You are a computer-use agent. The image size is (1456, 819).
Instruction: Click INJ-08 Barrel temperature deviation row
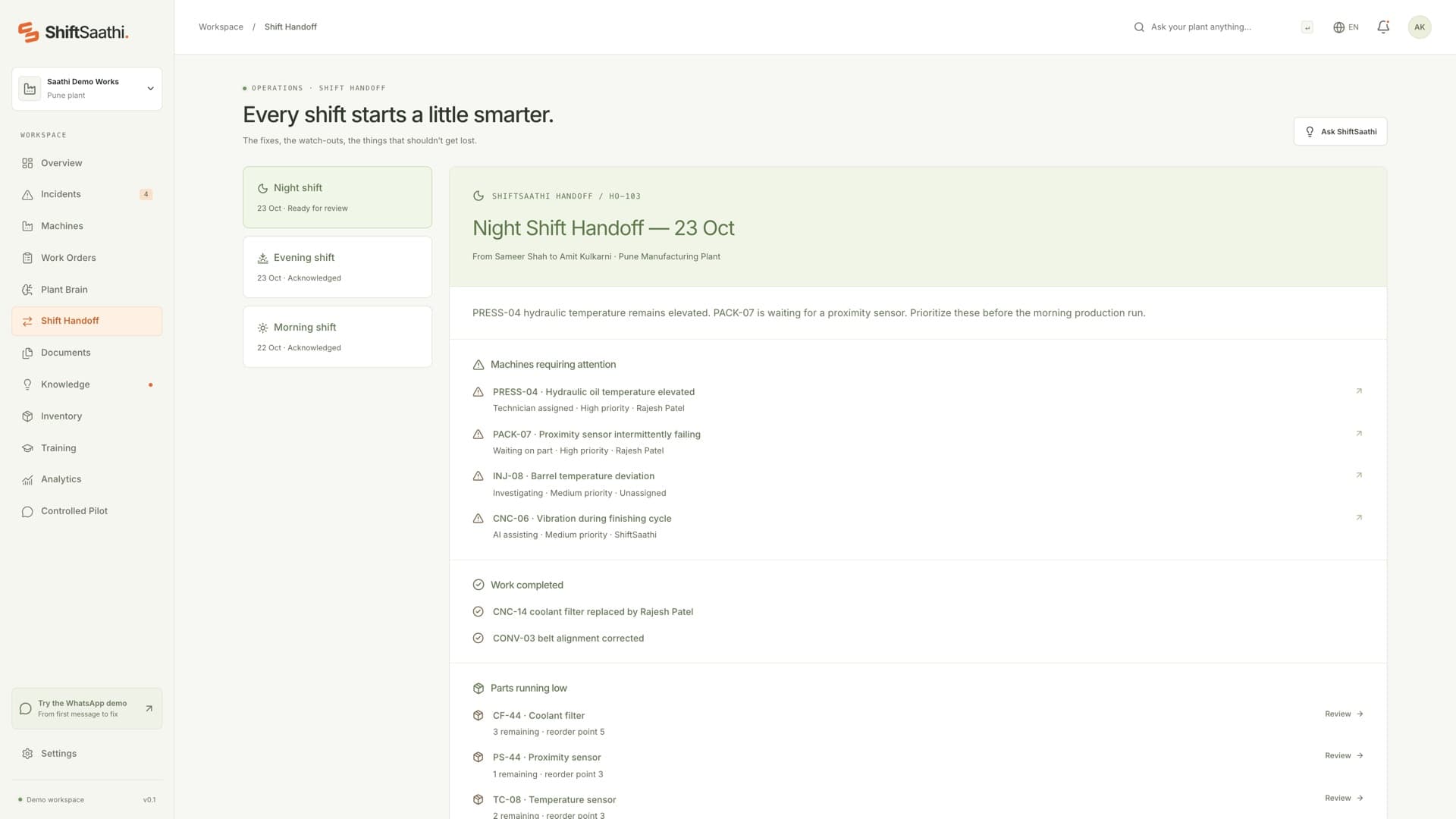918,484
